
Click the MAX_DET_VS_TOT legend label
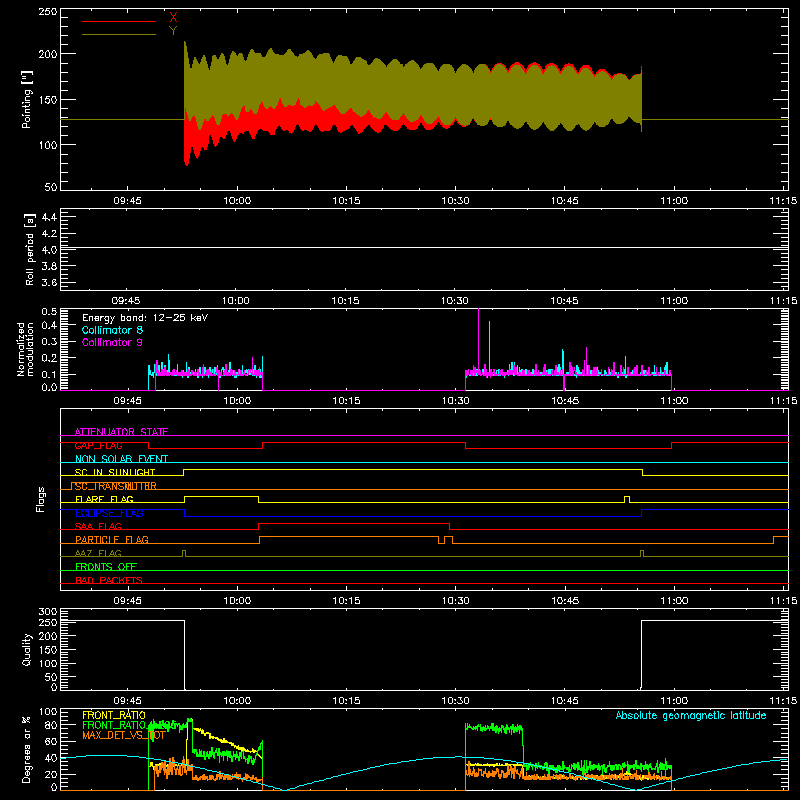click(x=123, y=736)
